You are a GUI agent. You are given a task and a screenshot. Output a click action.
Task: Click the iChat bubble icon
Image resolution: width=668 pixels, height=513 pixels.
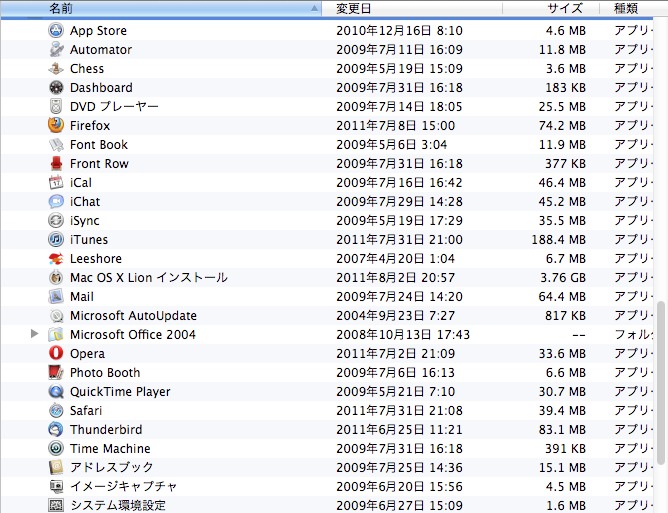point(56,202)
